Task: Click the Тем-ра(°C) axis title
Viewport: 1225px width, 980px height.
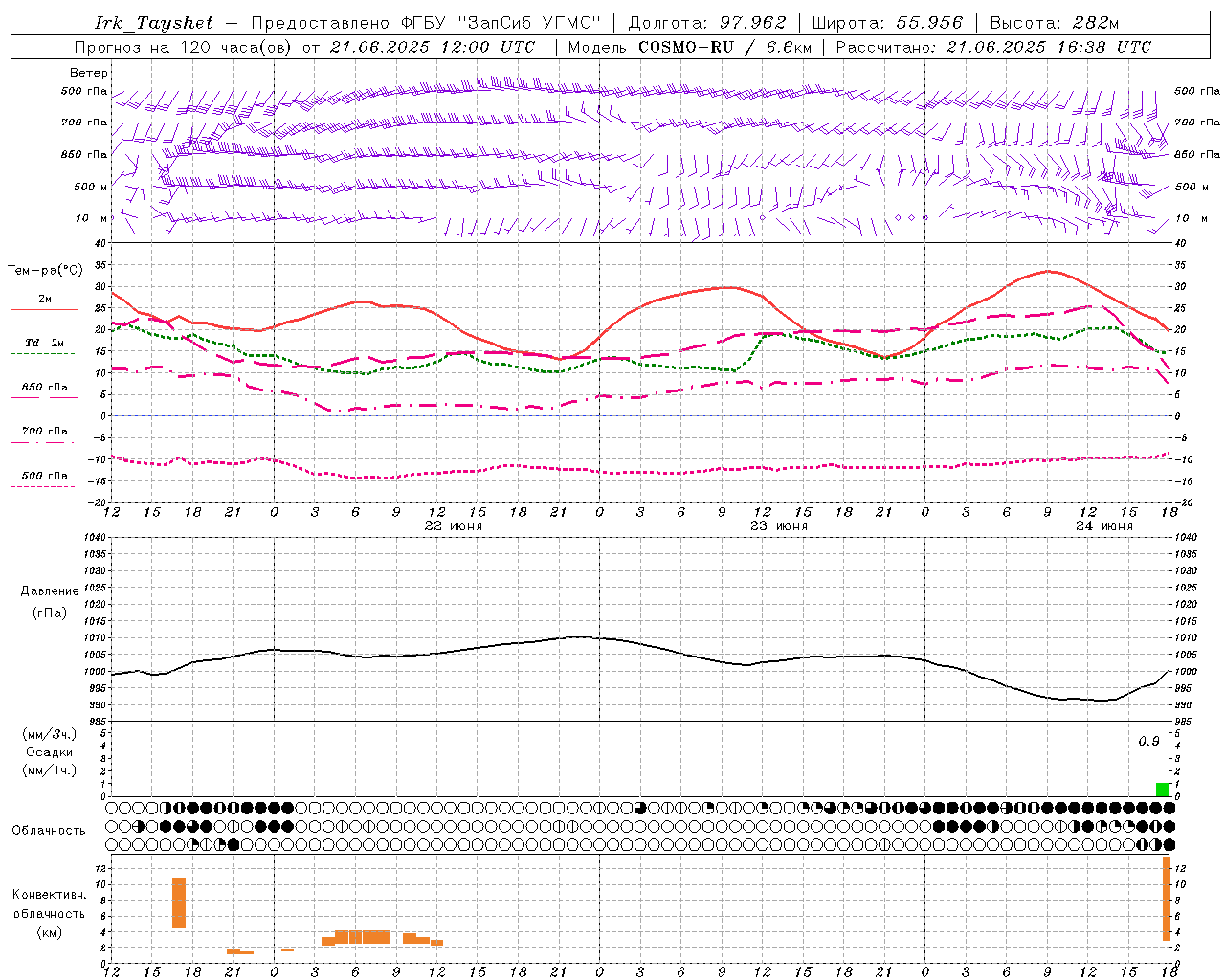Action: pyautogui.click(x=45, y=271)
